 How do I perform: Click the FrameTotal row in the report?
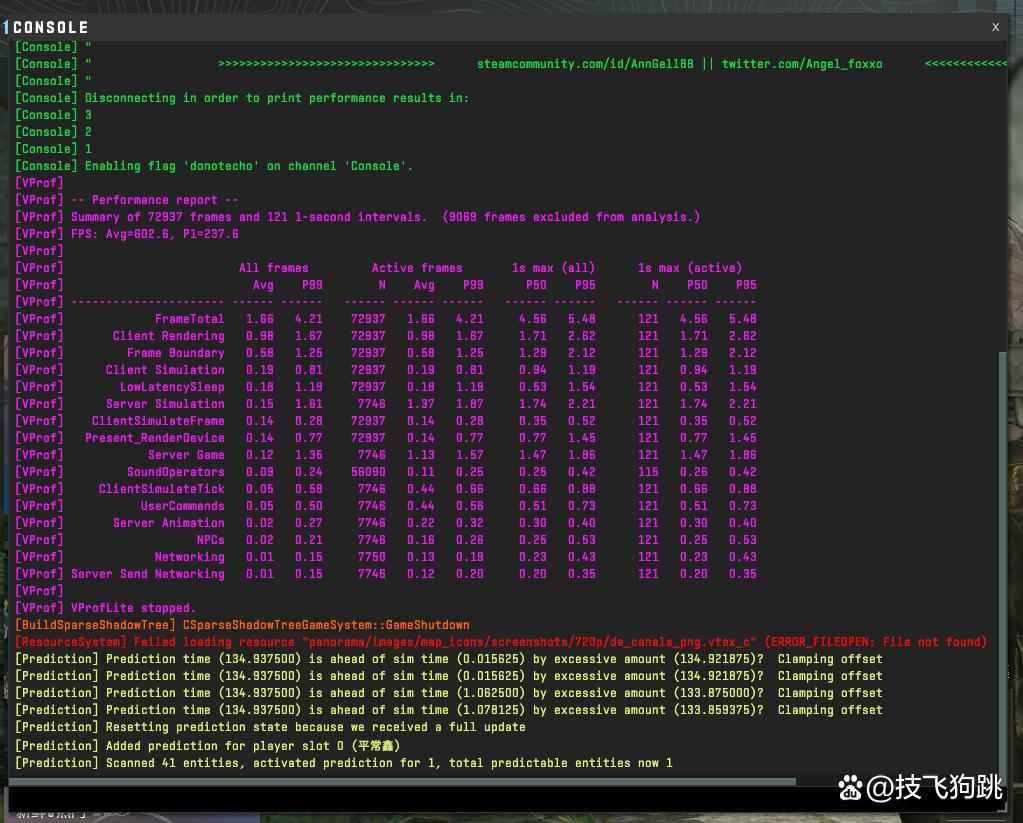click(189, 319)
